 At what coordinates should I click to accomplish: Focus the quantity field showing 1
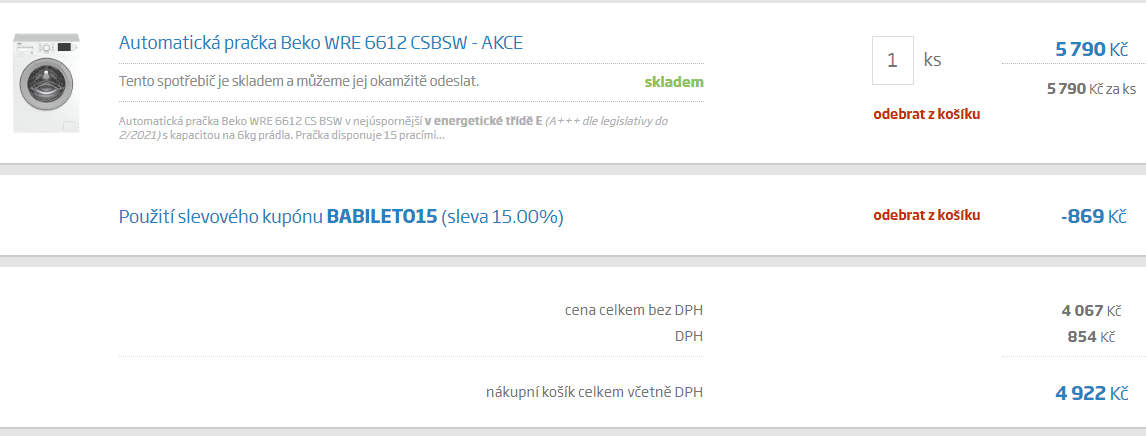[892, 61]
